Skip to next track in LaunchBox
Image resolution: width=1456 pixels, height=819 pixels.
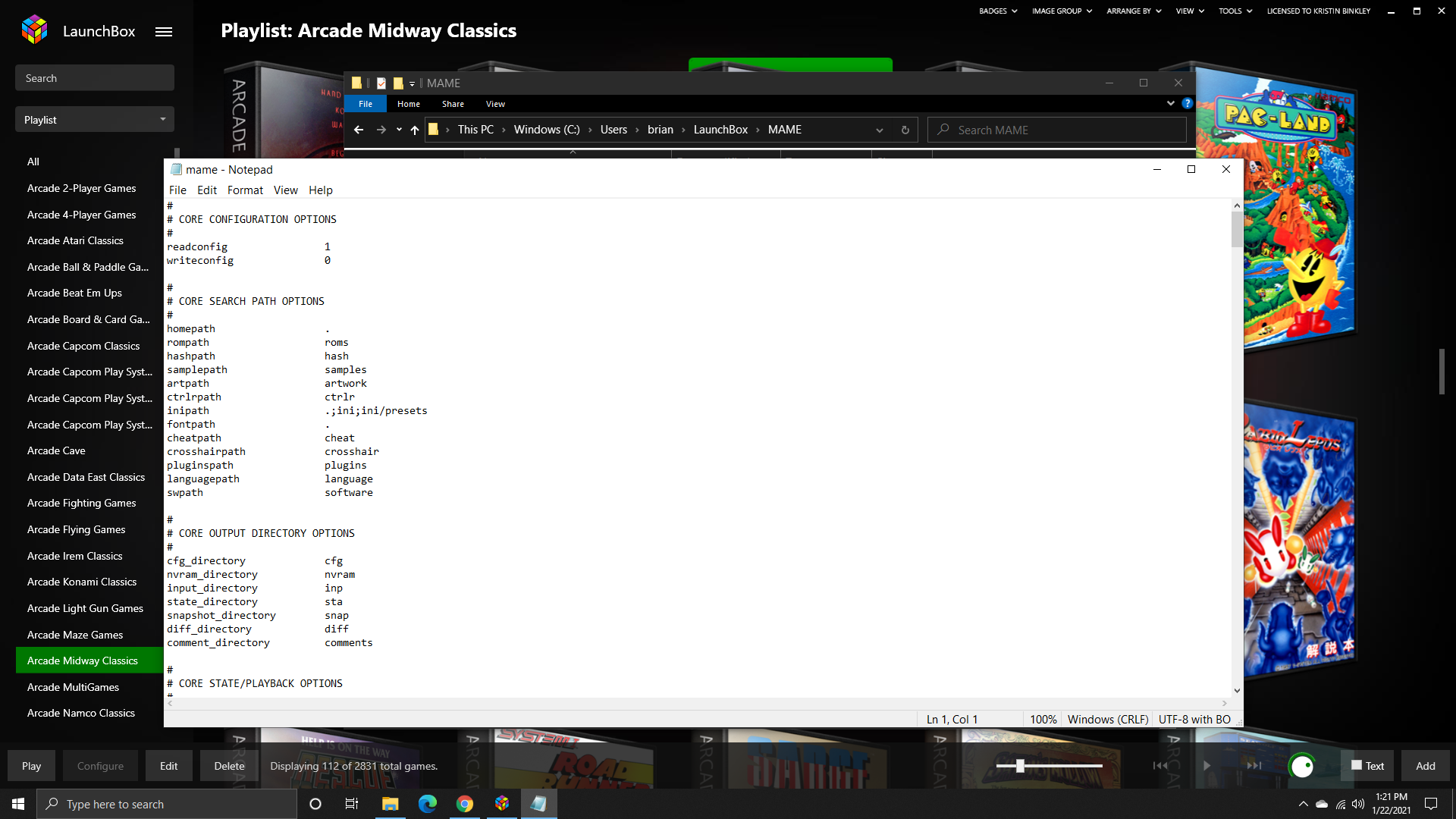tap(1254, 765)
